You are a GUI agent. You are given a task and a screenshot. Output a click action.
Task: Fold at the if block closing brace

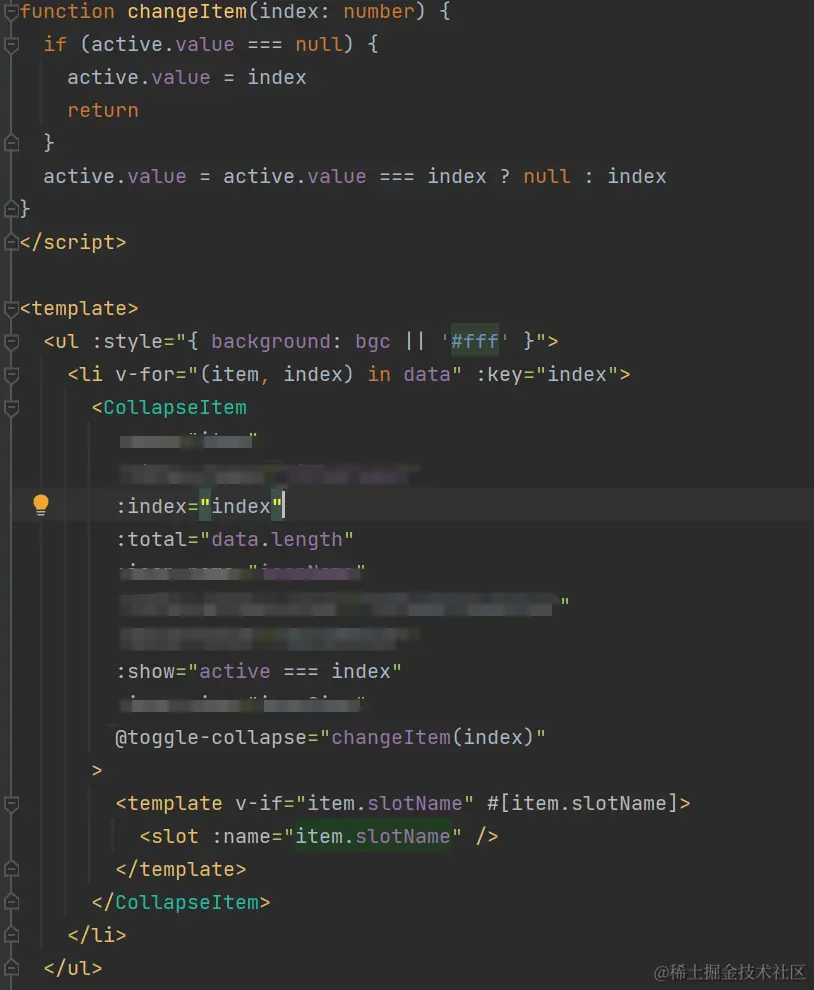[11, 143]
